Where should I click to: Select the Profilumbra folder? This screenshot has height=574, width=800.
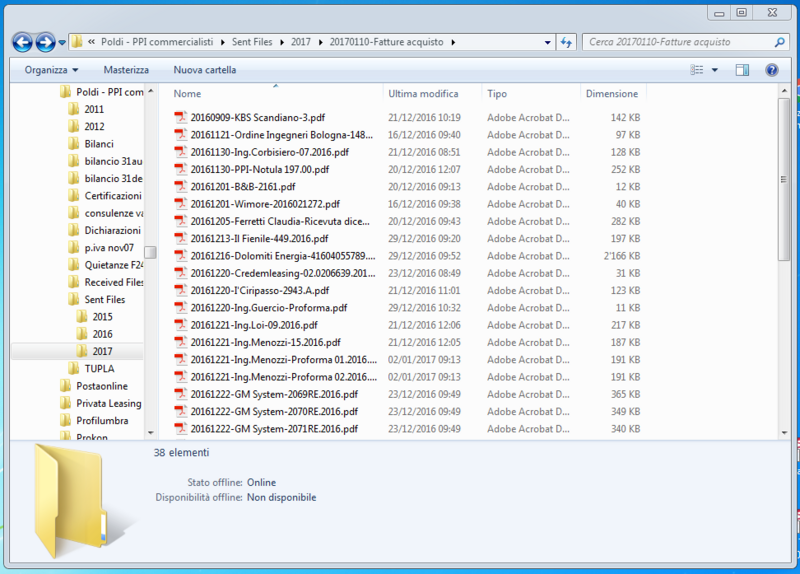102,421
